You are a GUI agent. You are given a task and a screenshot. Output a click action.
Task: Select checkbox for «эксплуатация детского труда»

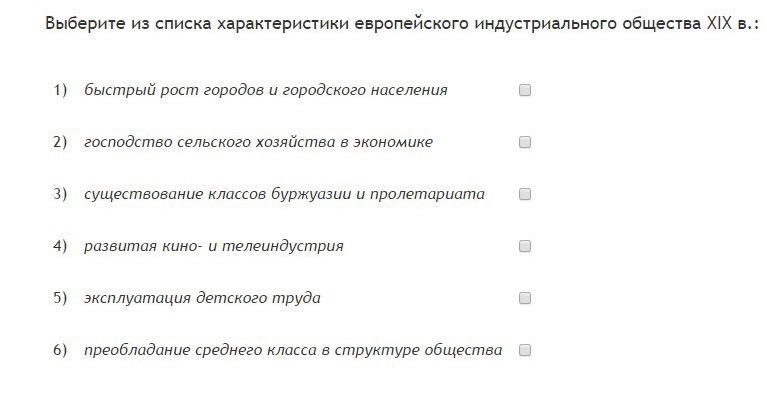point(525,298)
